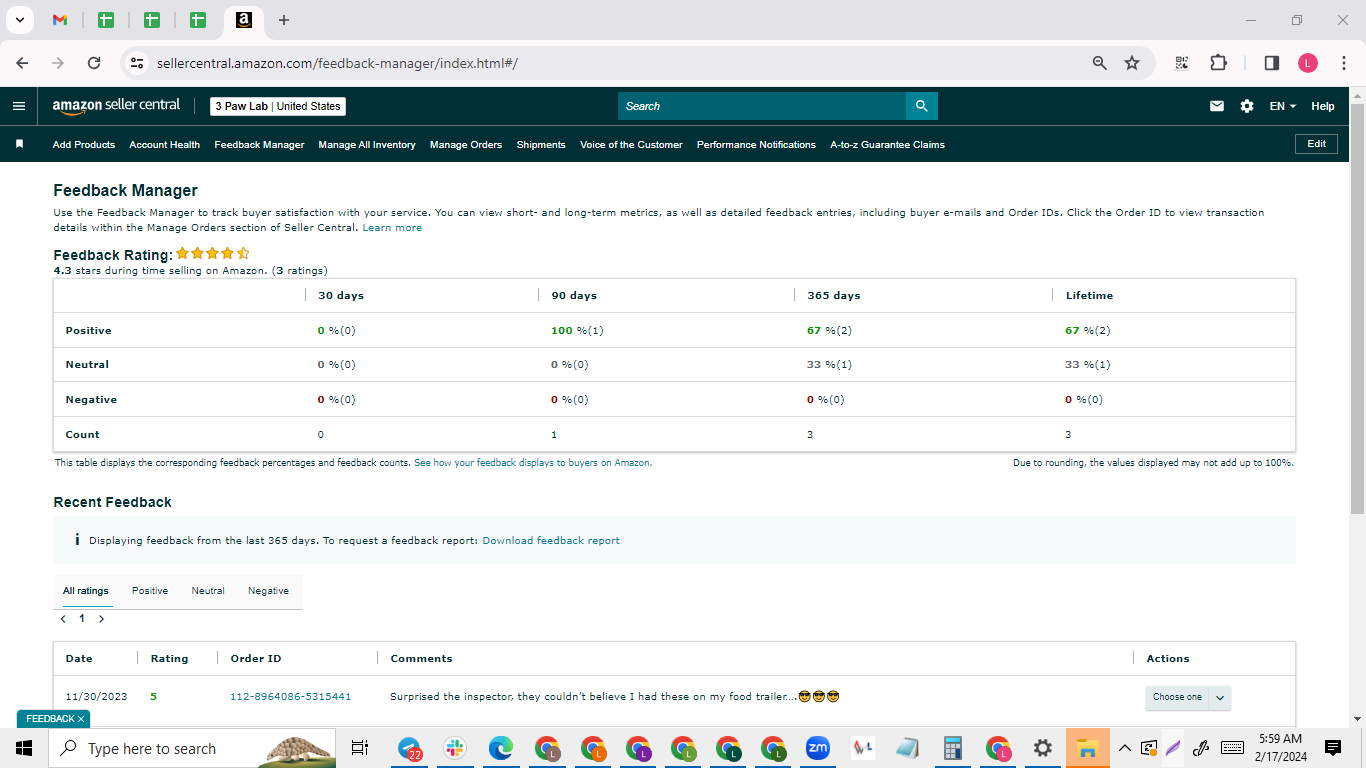
Task: Bookmark this page with the star icon
Action: point(1132,63)
